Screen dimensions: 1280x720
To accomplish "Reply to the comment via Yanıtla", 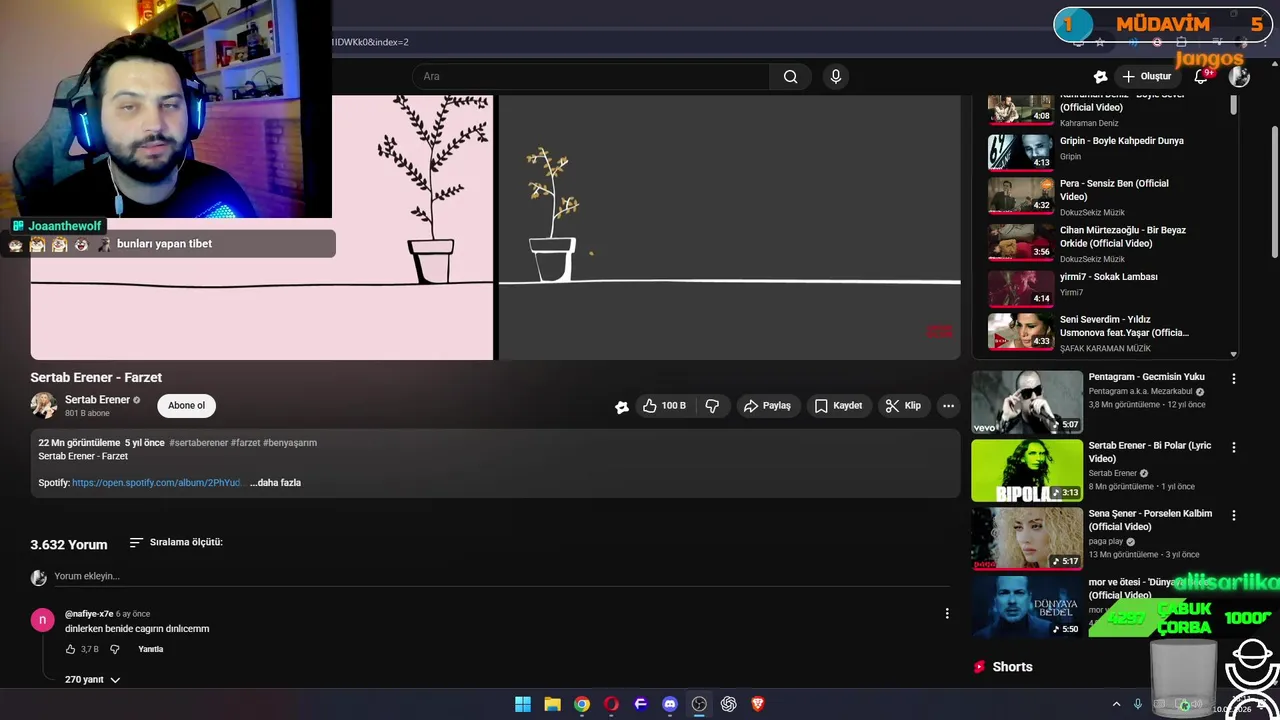I will (151, 649).
